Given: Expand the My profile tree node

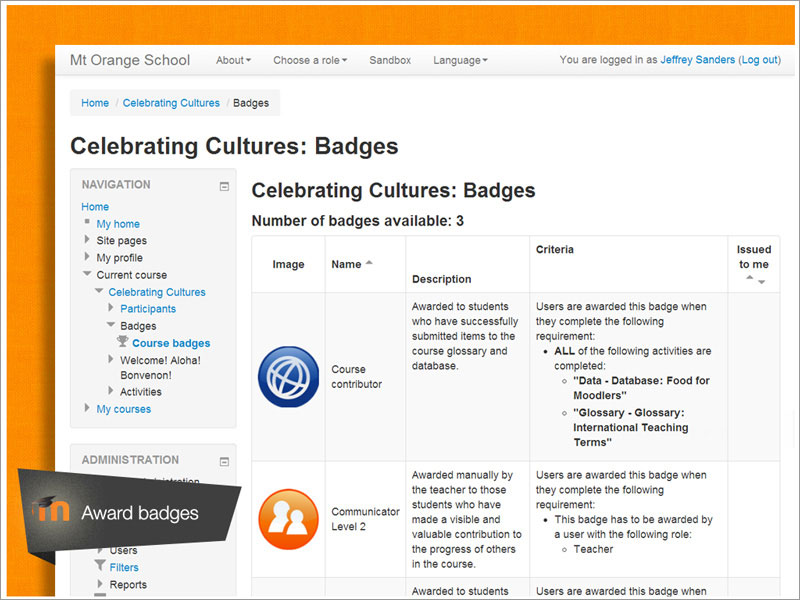Looking at the screenshot, I should tap(87, 258).
